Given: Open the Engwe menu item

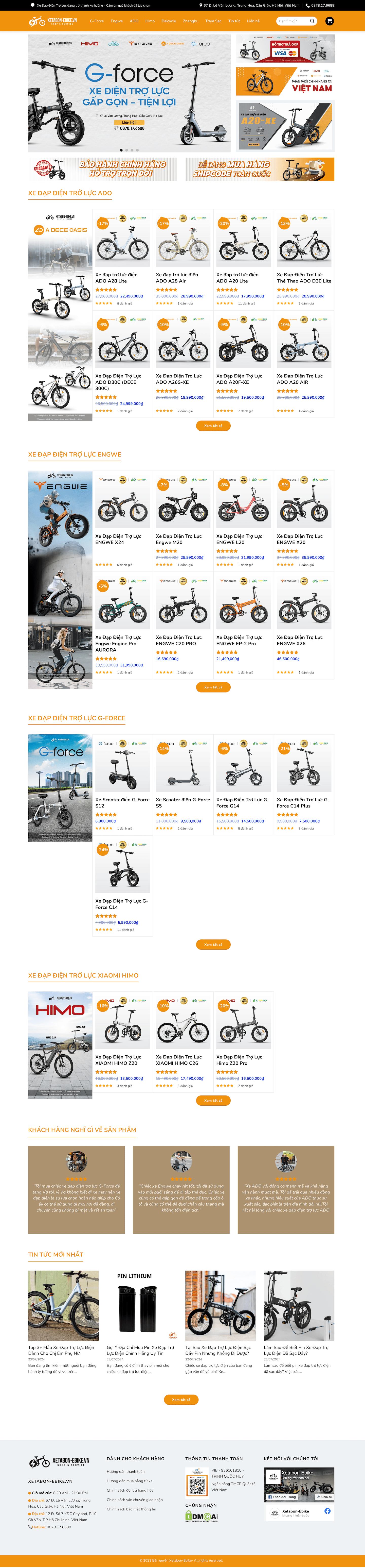Looking at the screenshot, I should [117, 21].
